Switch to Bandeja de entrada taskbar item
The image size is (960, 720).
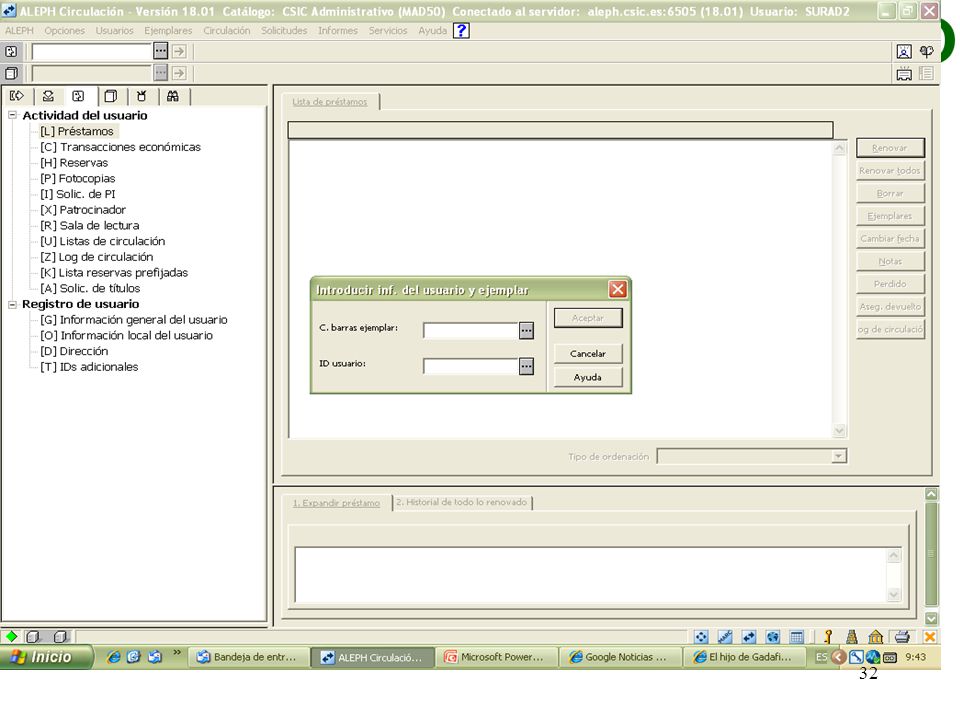249,657
